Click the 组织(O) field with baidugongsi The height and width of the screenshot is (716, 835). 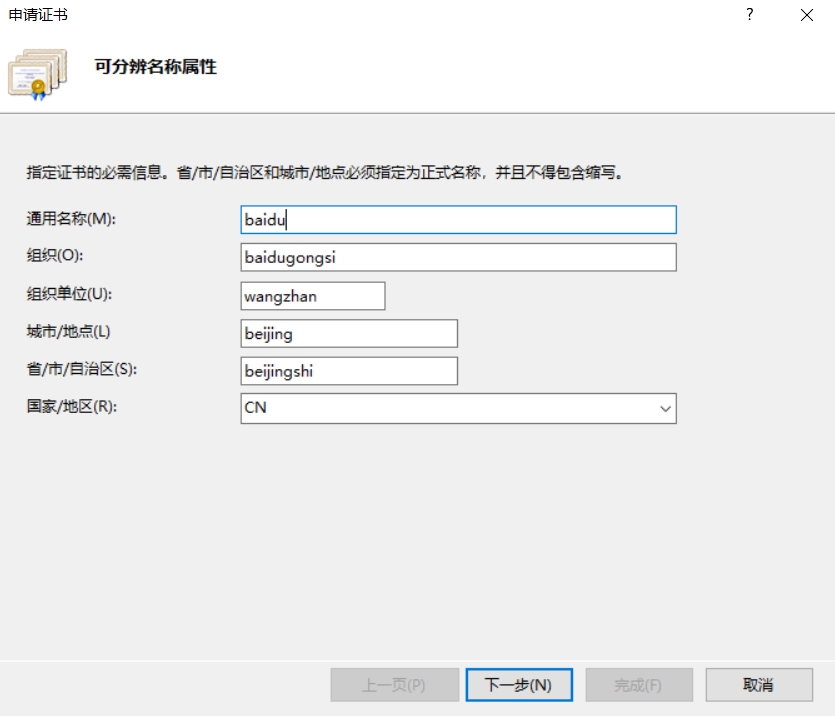(459, 257)
